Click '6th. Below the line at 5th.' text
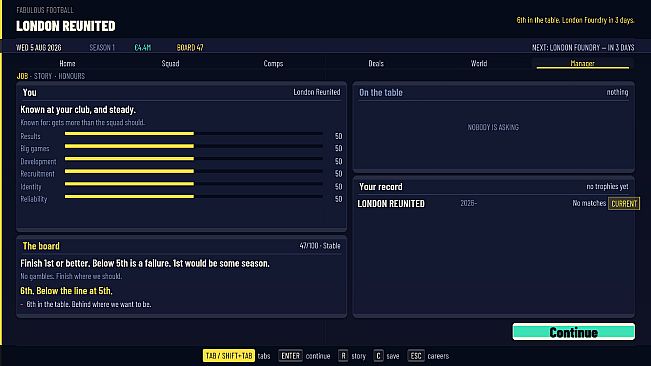 click(66, 290)
